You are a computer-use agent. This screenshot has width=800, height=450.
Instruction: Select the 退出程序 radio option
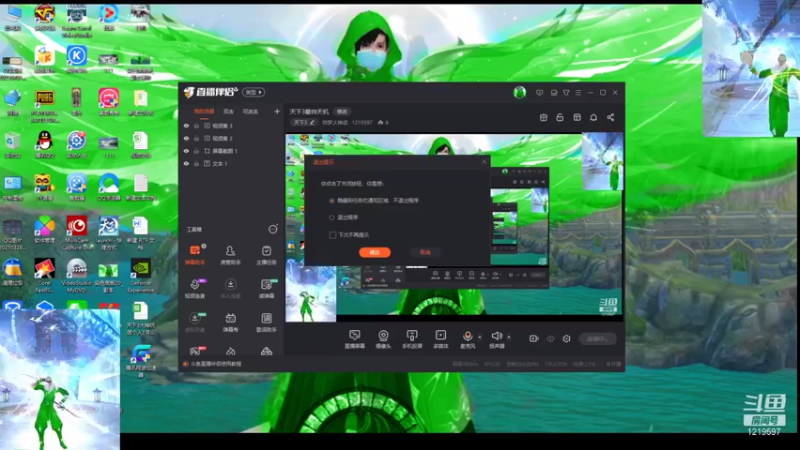click(332, 218)
